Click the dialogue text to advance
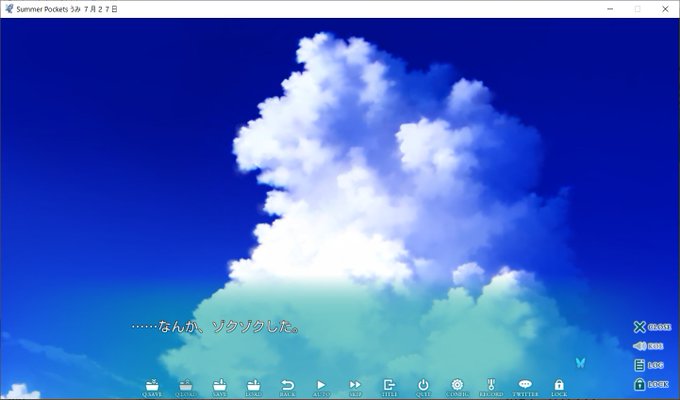This screenshot has height=400, width=680. pyautogui.click(x=216, y=327)
